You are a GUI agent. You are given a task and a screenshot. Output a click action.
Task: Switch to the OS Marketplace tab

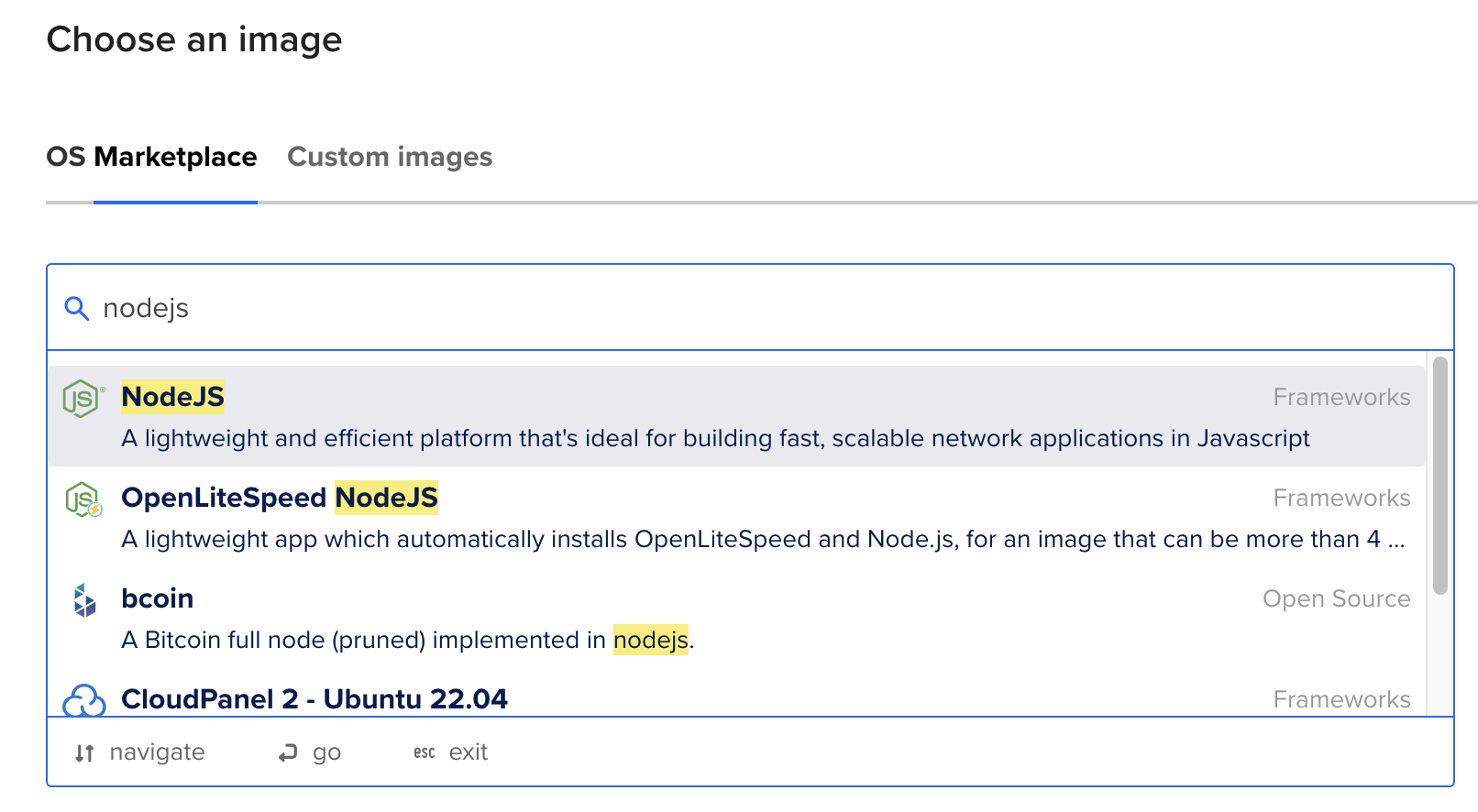click(151, 157)
